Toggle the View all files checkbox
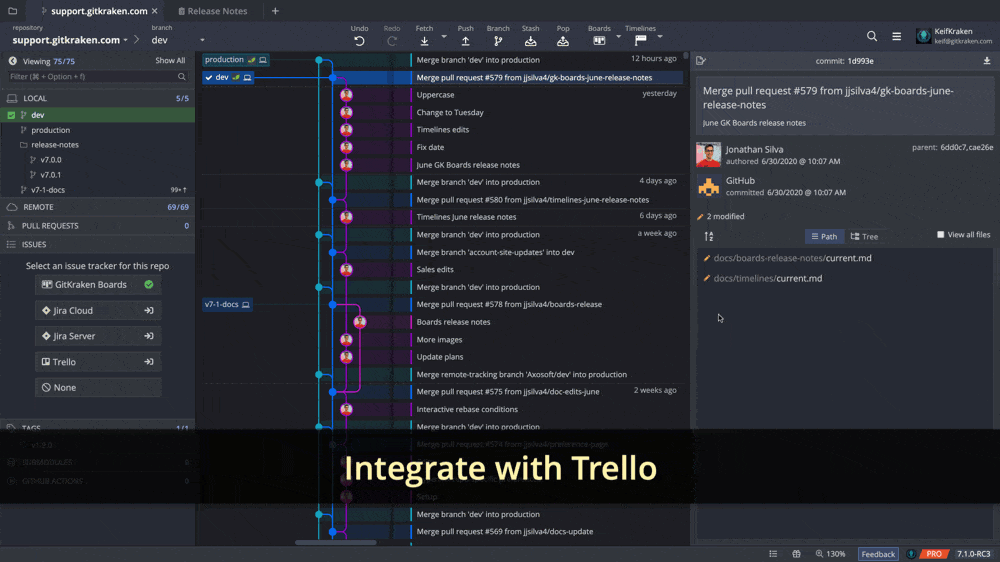 940,235
